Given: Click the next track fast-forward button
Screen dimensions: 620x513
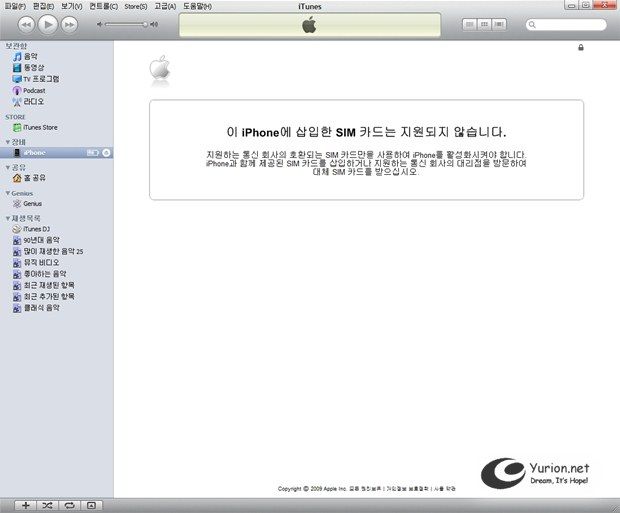Looking at the screenshot, I should pyautogui.click(x=70, y=25).
